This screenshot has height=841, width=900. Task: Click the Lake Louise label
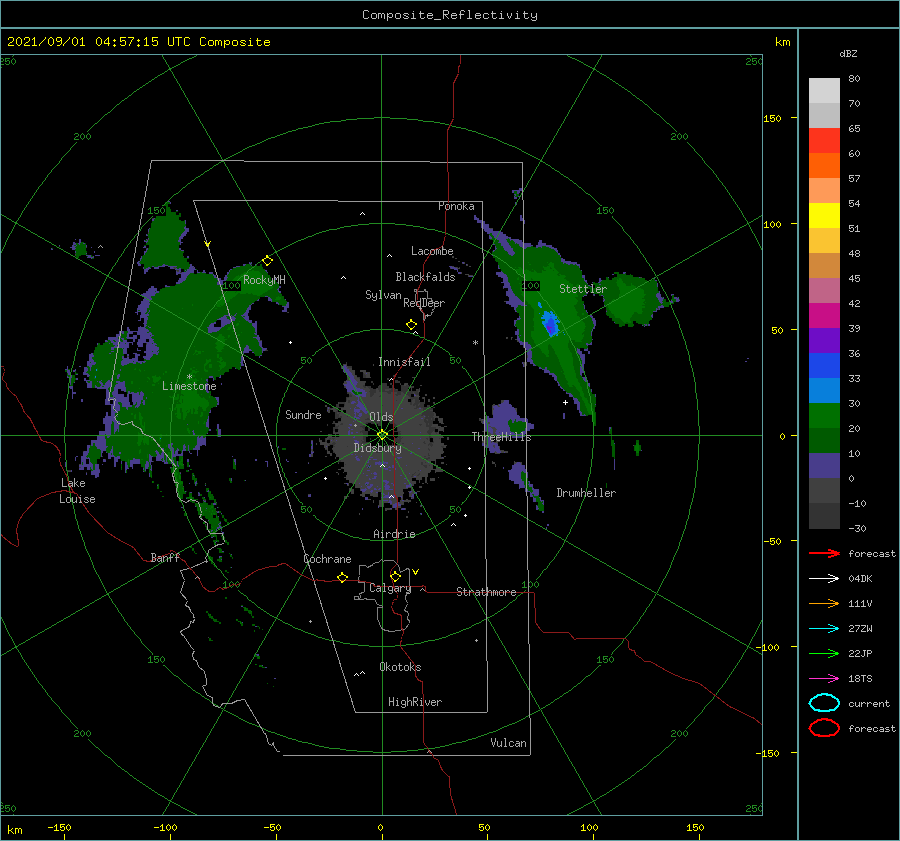[77, 491]
